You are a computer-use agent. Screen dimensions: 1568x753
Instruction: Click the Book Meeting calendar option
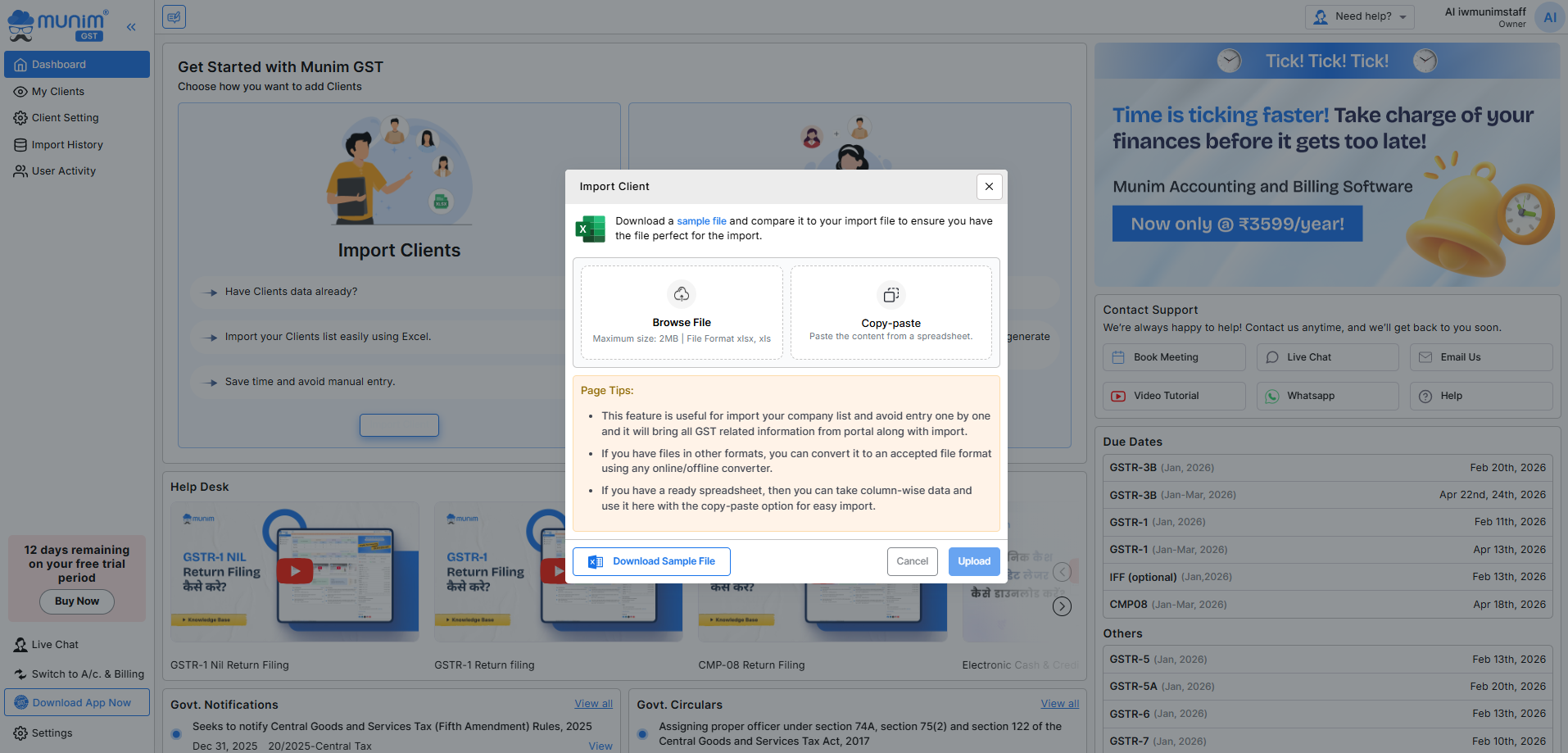[x=1173, y=357]
